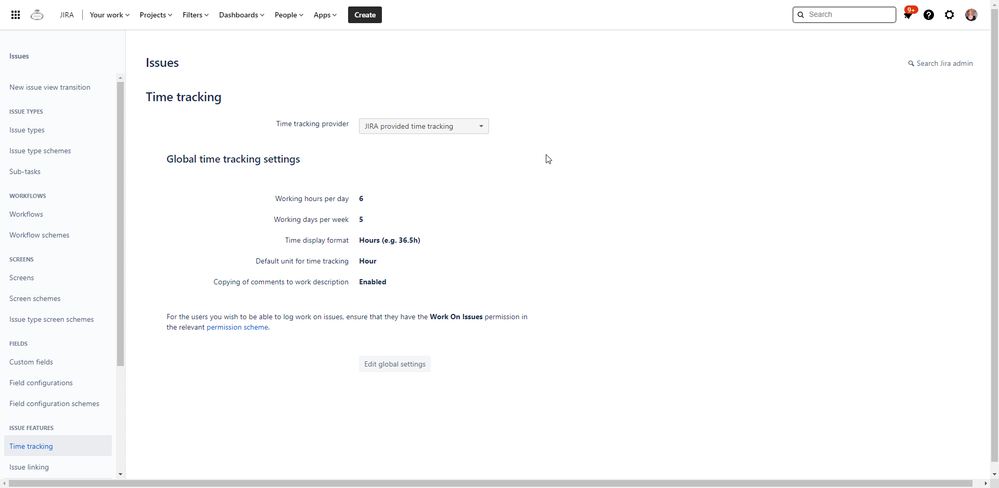Click the Enabled value for comment copying
This screenshot has width=999, height=488.
pos(373,282)
